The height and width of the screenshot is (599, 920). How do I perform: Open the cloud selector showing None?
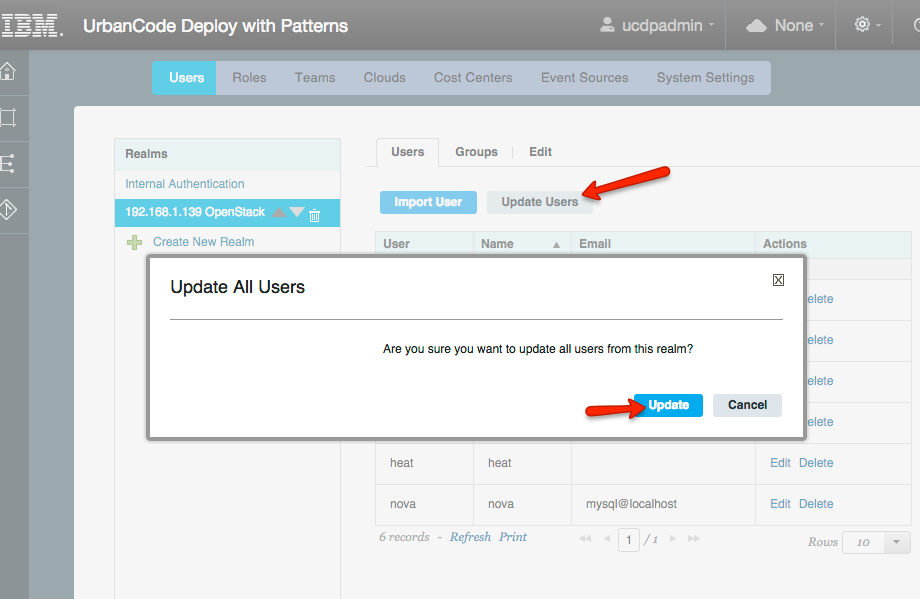coord(785,25)
